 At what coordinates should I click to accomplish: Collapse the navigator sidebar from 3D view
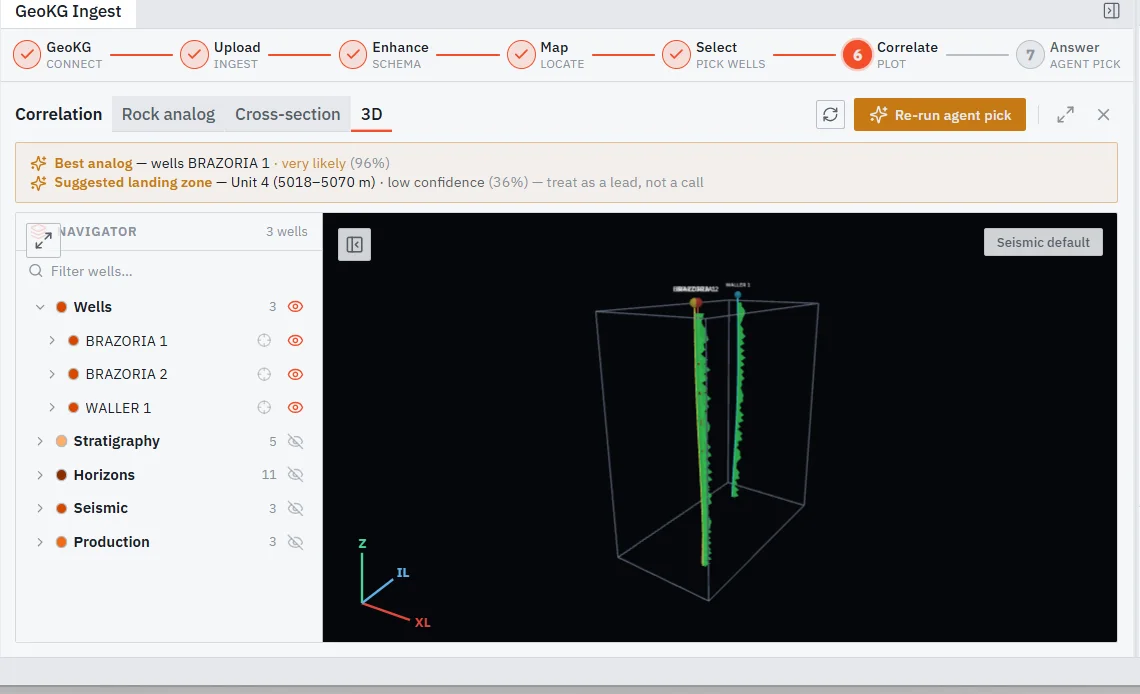(x=355, y=244)
